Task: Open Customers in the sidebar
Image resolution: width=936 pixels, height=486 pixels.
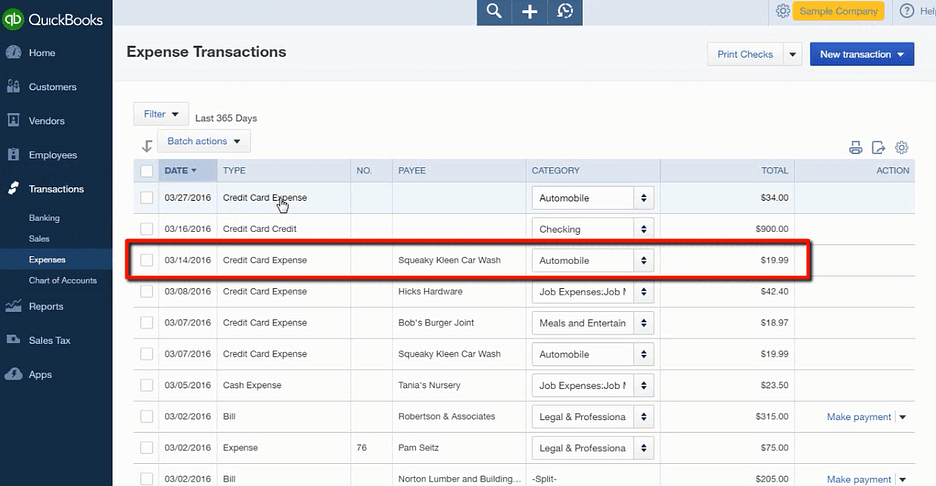Action: [x=53, y=87]
